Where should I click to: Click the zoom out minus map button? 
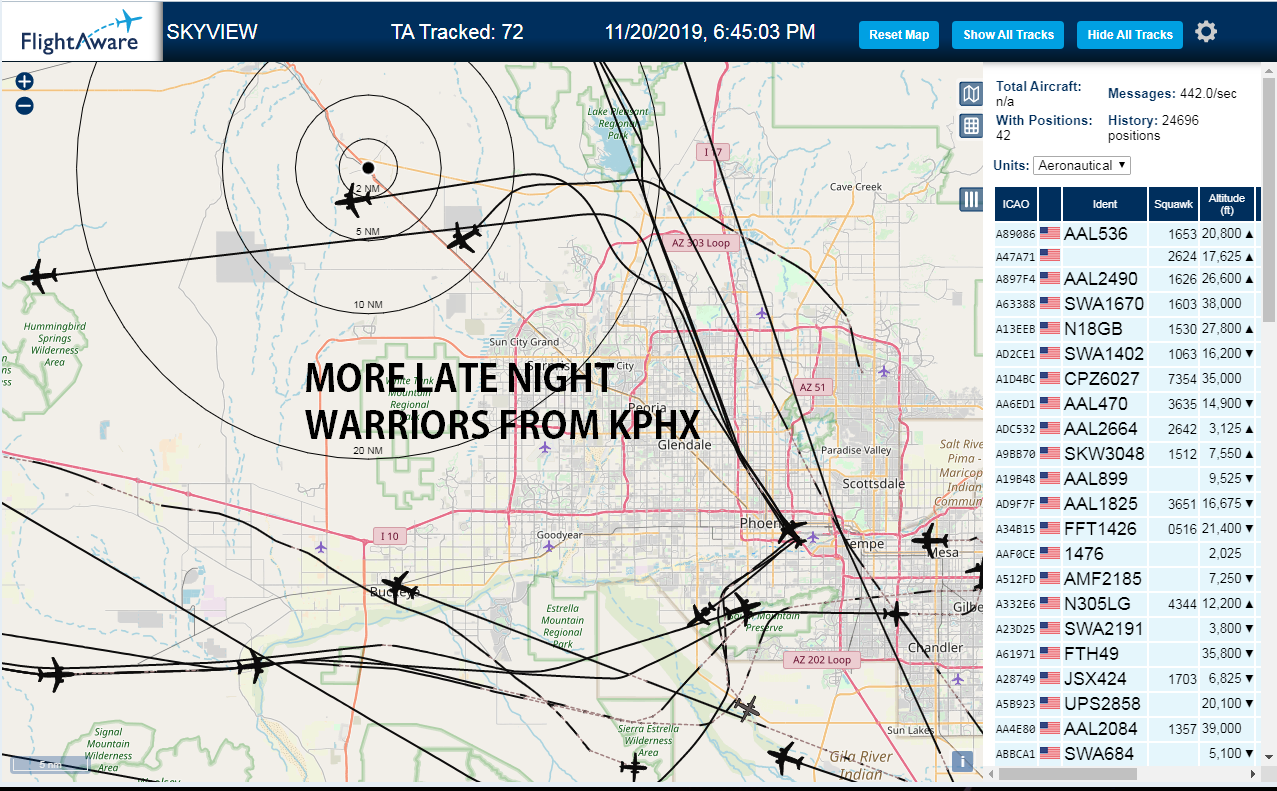(25, 105)
